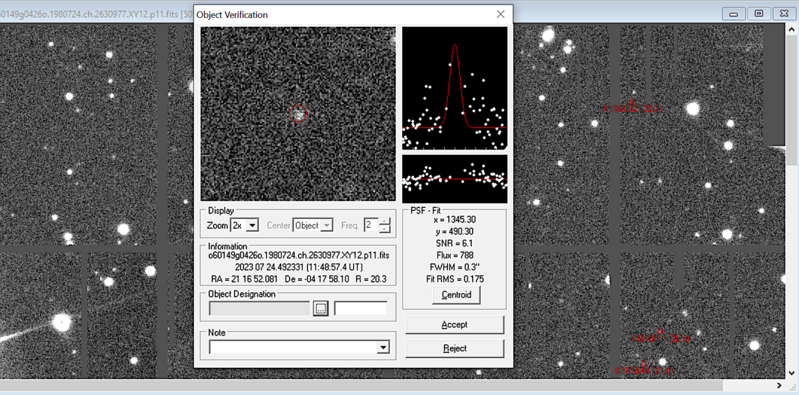
Task: Click the SNR = 6.1 value
Action: pos(455,244)
